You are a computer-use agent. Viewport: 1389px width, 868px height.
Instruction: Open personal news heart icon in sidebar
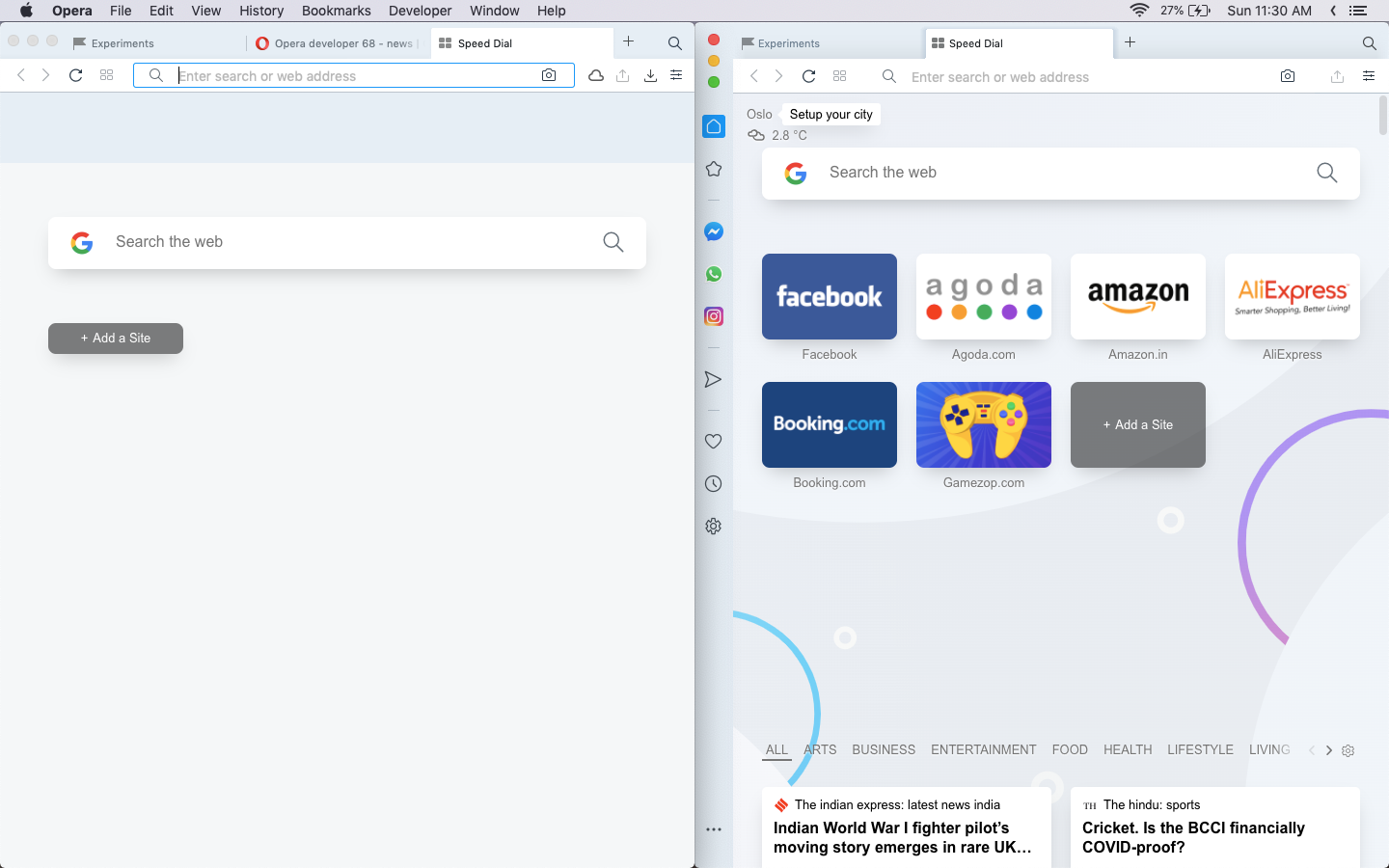pos(714,442)
